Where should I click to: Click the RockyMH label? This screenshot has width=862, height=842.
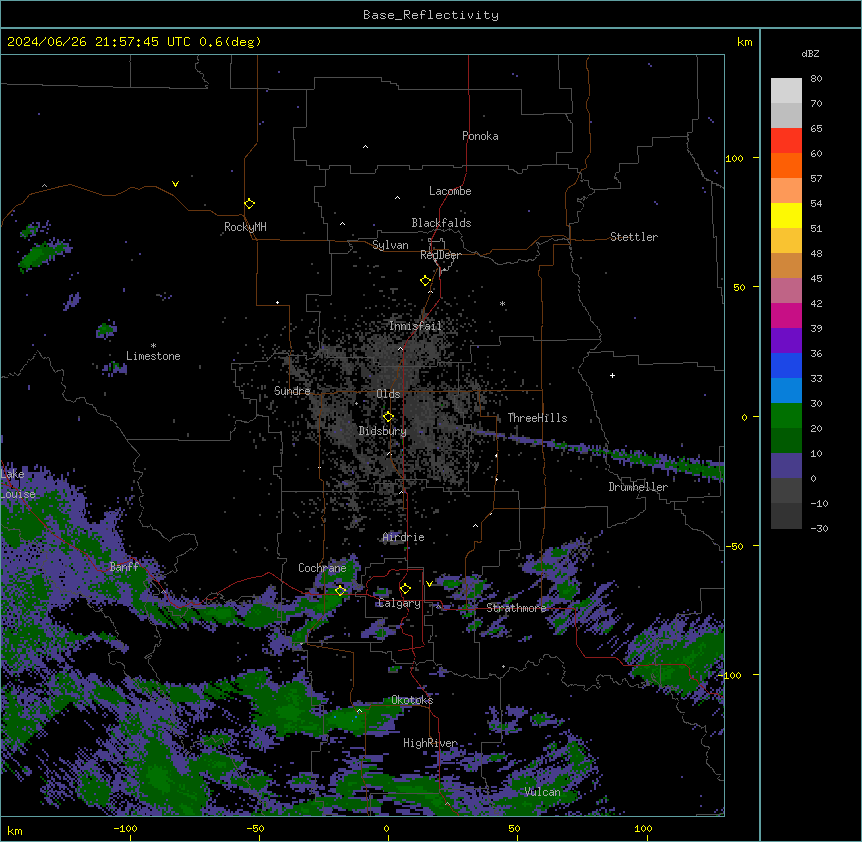point(245,227)
